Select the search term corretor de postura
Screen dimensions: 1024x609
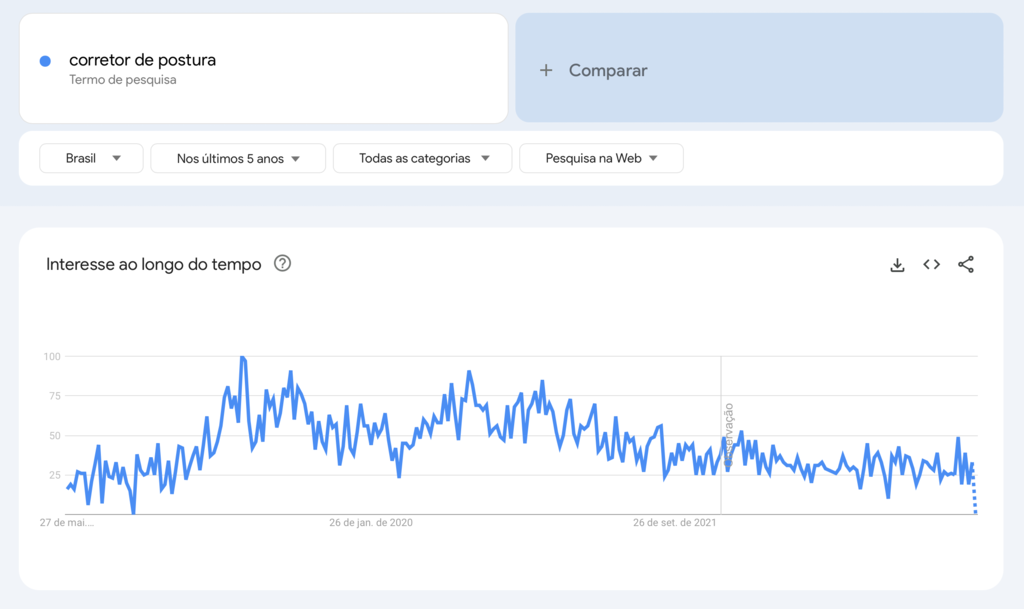(142, 60)
